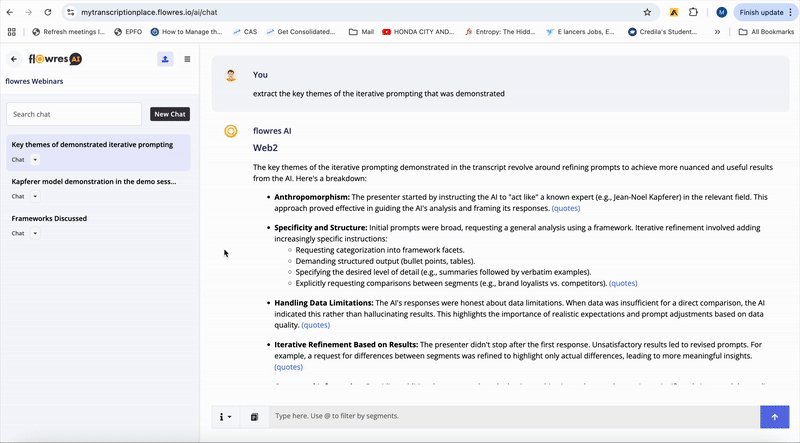Select Key themes of demonstrated iterative prompting chat
Screen dimensions: 800x443
tap(98, 153)
